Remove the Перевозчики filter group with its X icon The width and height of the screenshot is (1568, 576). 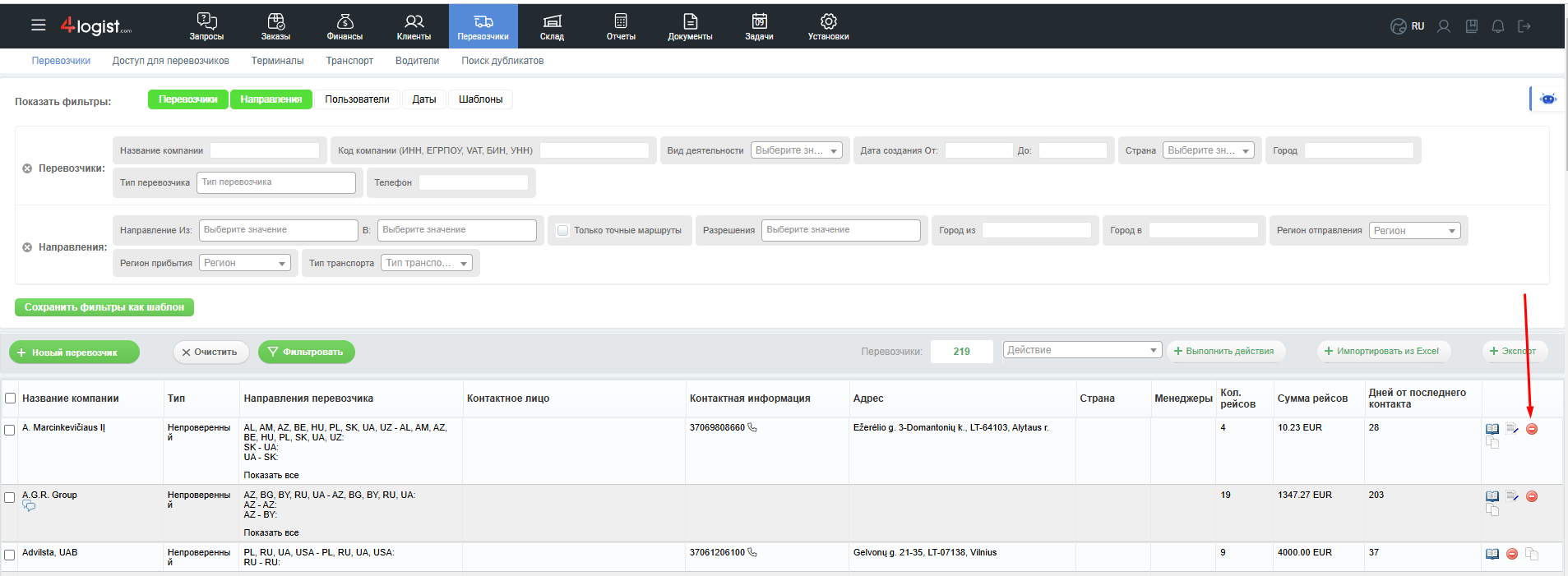pos(27,168)
